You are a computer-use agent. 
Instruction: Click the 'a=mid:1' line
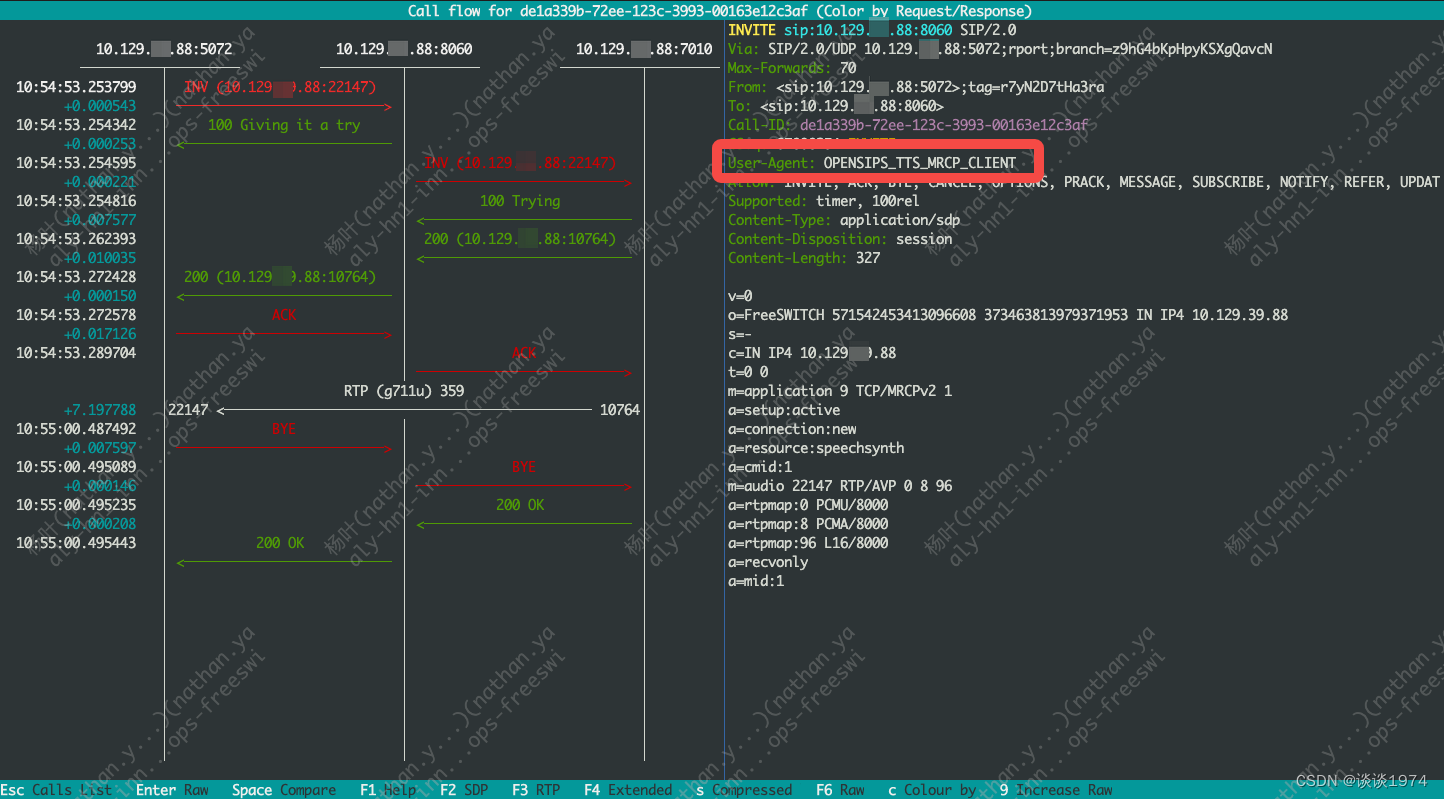pos(756,581)
